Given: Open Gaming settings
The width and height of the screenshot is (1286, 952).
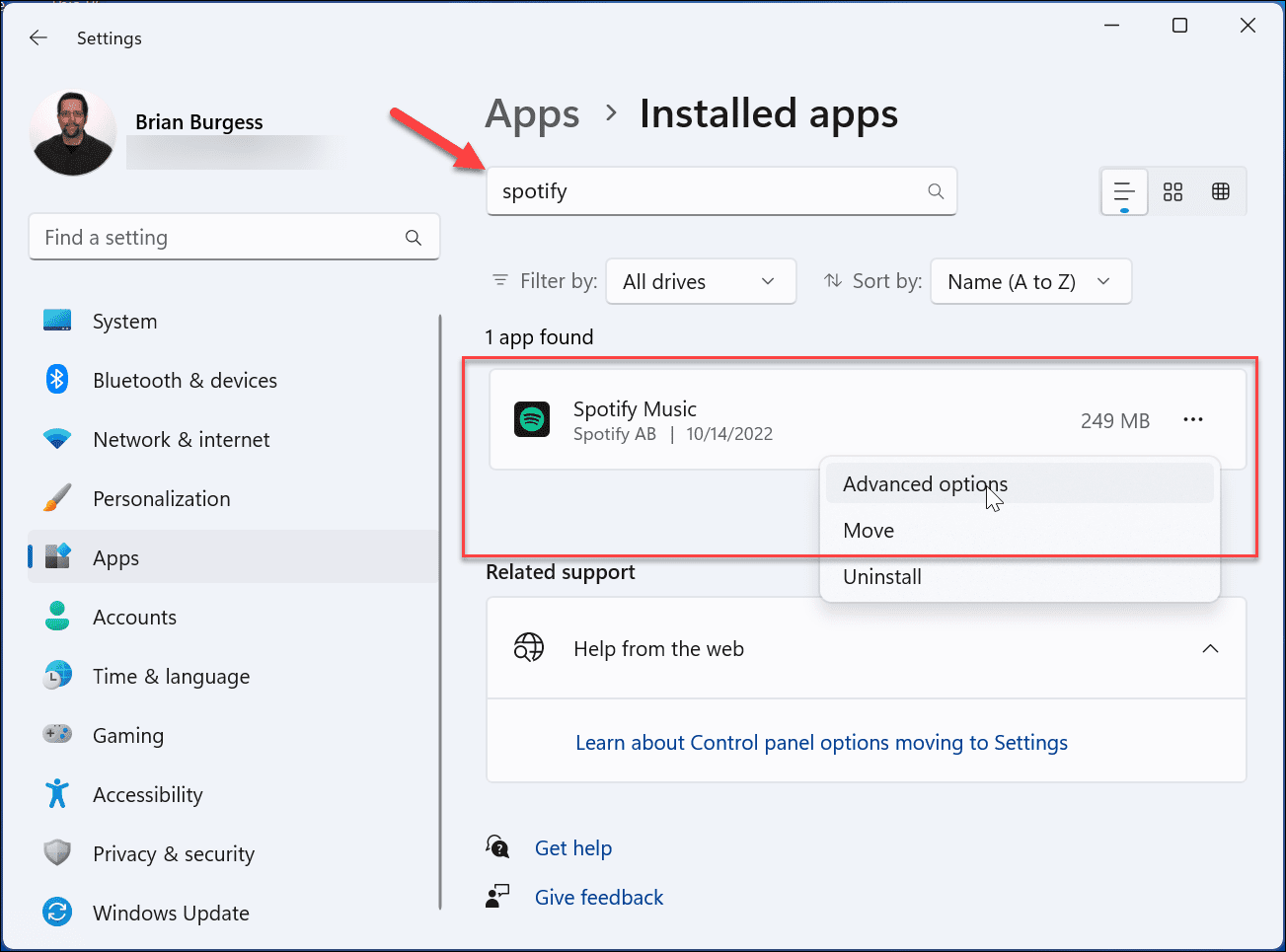Looking at the screenshot, I should [x=126, y=735].
